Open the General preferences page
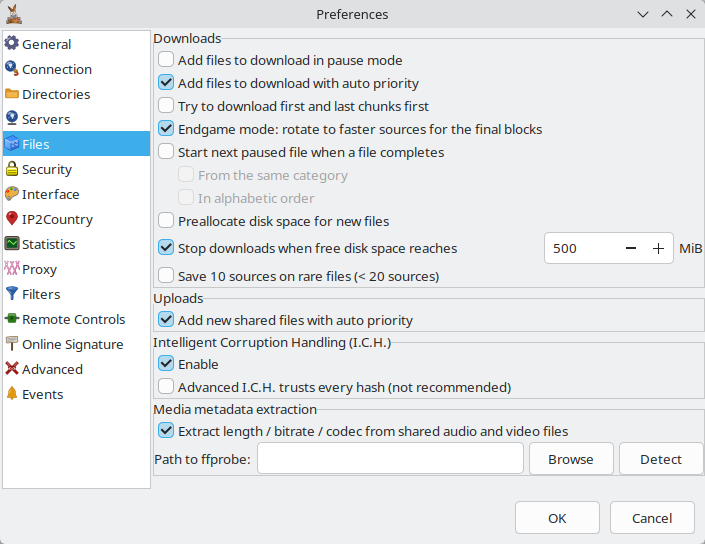The width and height of the screenshot is (705, 544). pyautogui.click(x=46, y=45)
